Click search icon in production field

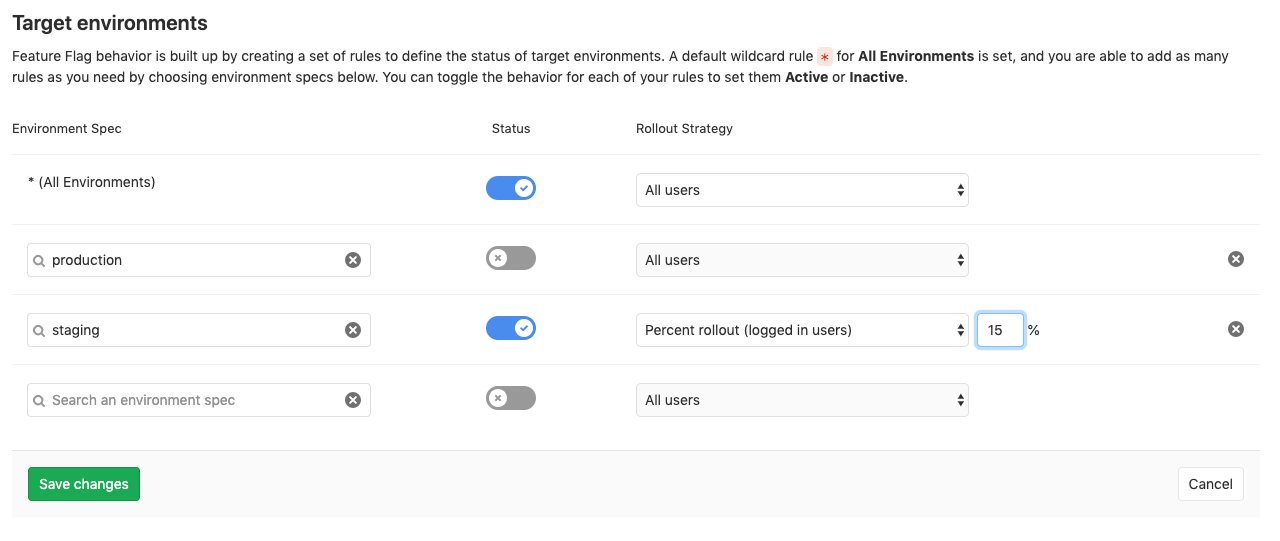click(x=39, y=260)
